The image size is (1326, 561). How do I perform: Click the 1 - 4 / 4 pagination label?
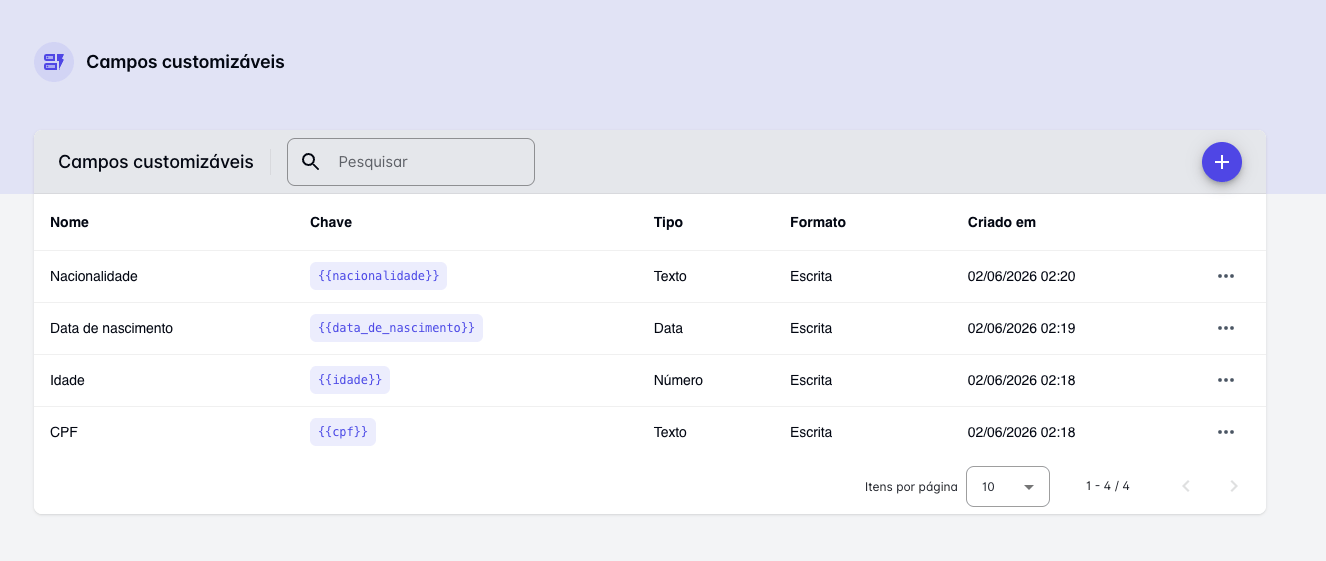coord(1108,486)
